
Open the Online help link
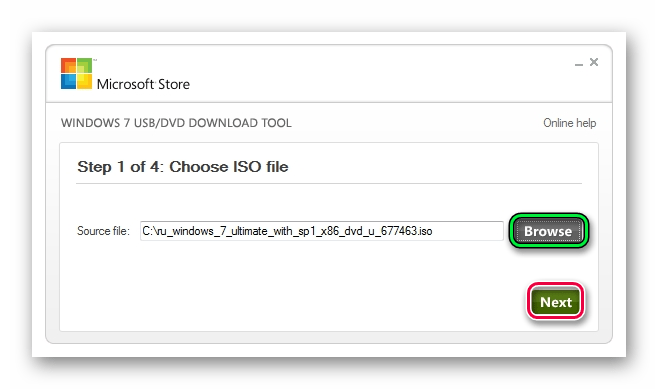pos(569,123)
